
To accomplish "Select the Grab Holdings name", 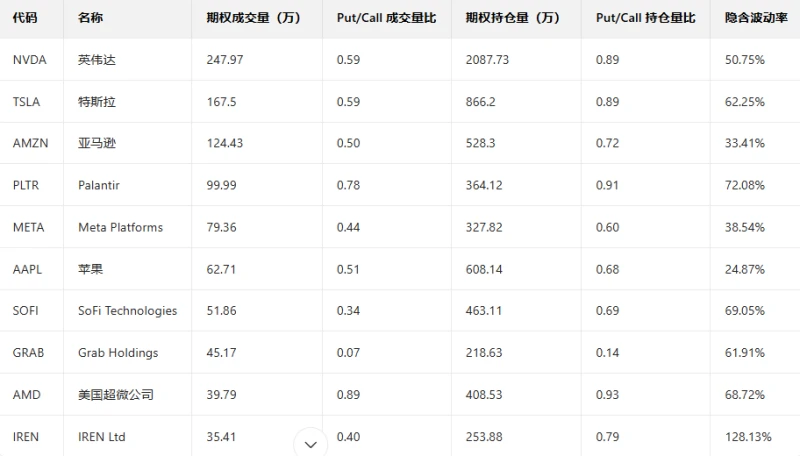I will click(x=118, y=353).
